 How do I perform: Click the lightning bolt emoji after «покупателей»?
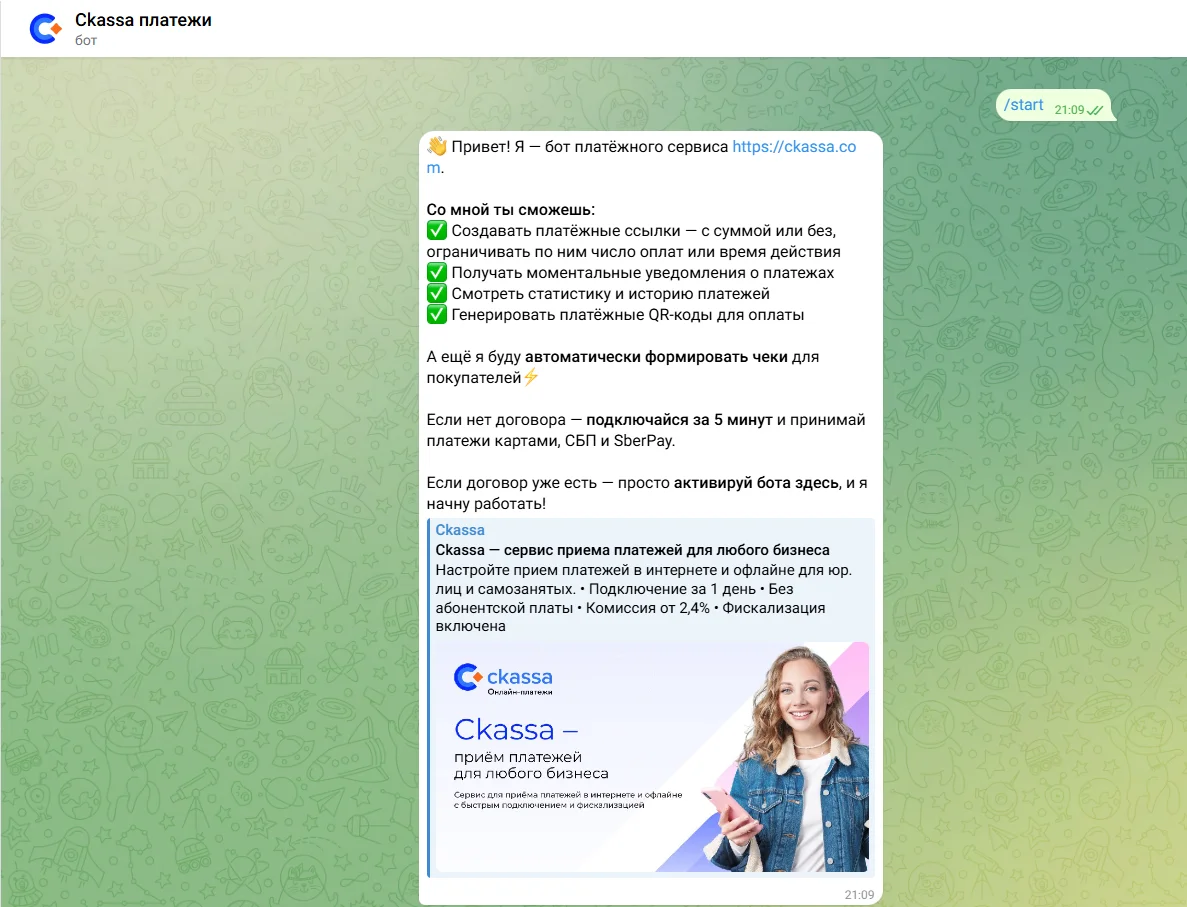(x=531, y=377)
